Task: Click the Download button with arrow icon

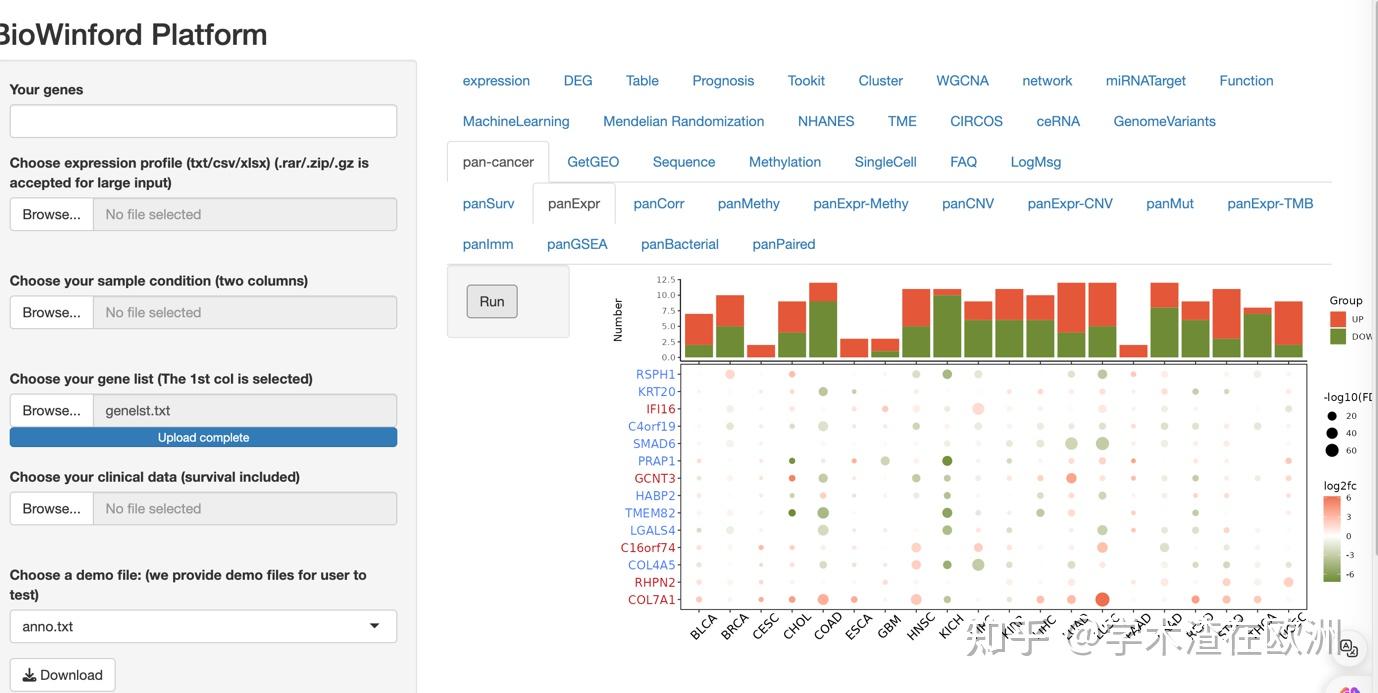Action: tap(63, 675)
